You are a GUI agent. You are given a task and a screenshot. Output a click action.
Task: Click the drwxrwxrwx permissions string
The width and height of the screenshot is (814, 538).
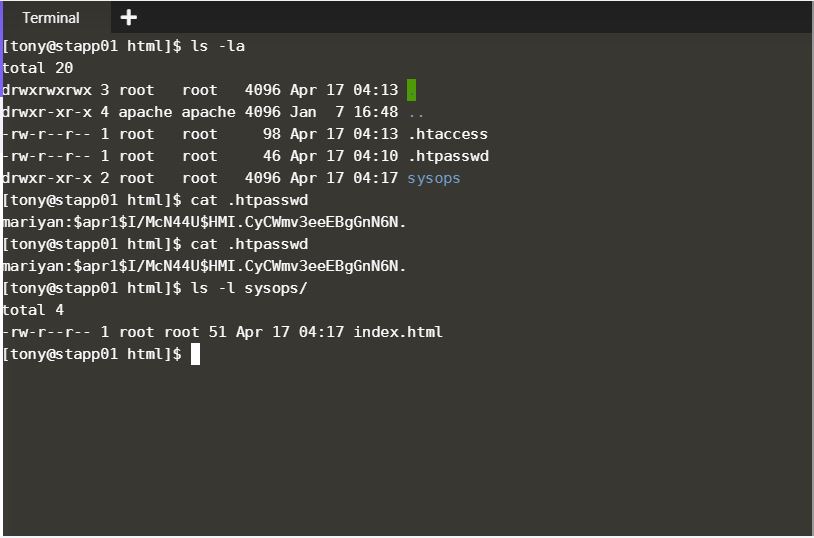pos(47,90)
